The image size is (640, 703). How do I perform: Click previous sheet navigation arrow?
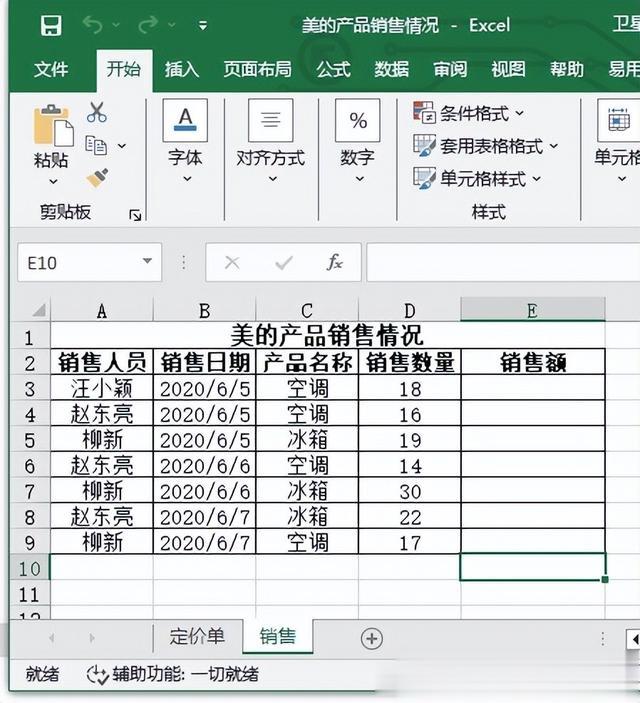tap(52, 638)
